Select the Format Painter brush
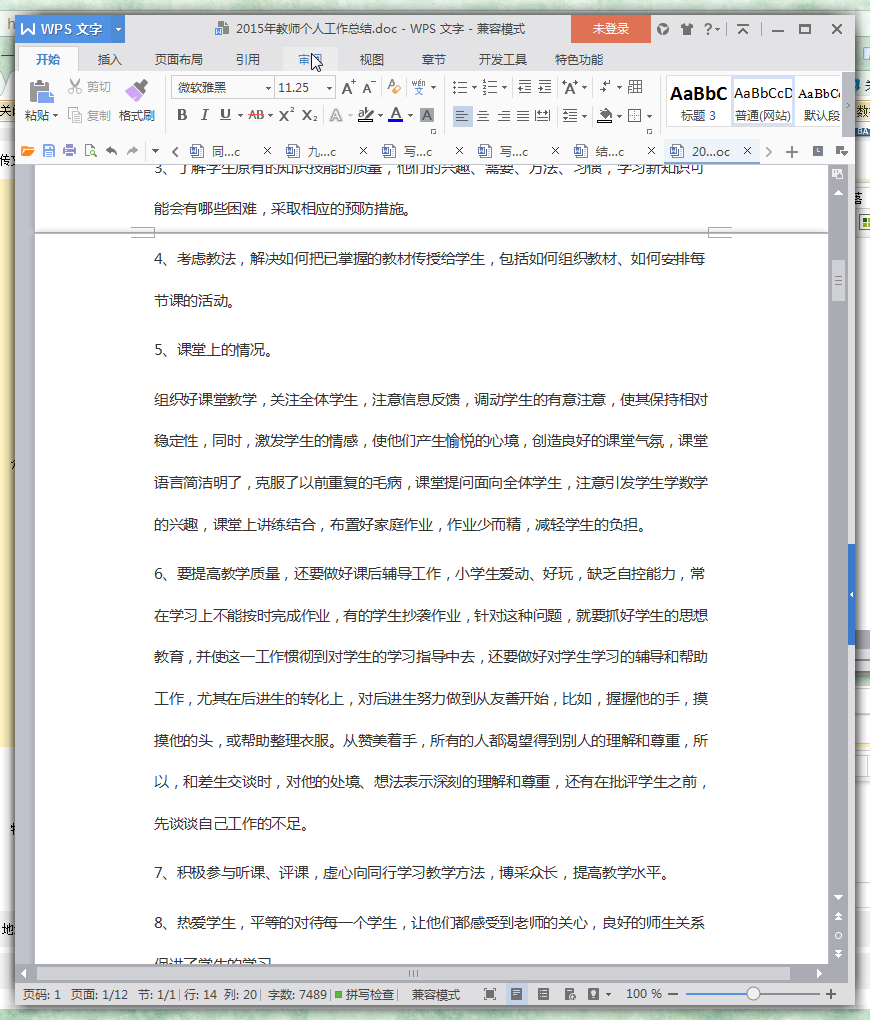Viewport: 870px width, 1020px height. [x=137, y=90]
